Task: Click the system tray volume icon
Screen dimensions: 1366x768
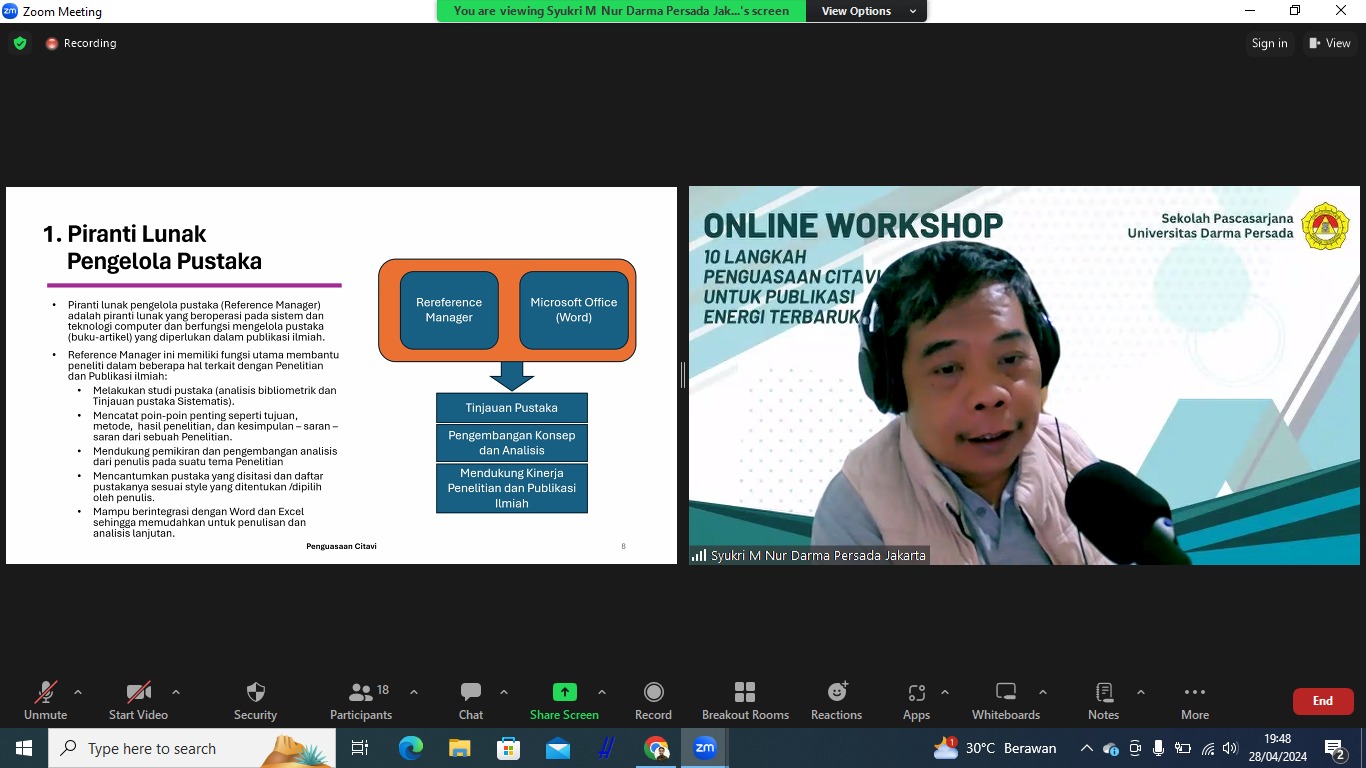Action: pos(1230,748)
